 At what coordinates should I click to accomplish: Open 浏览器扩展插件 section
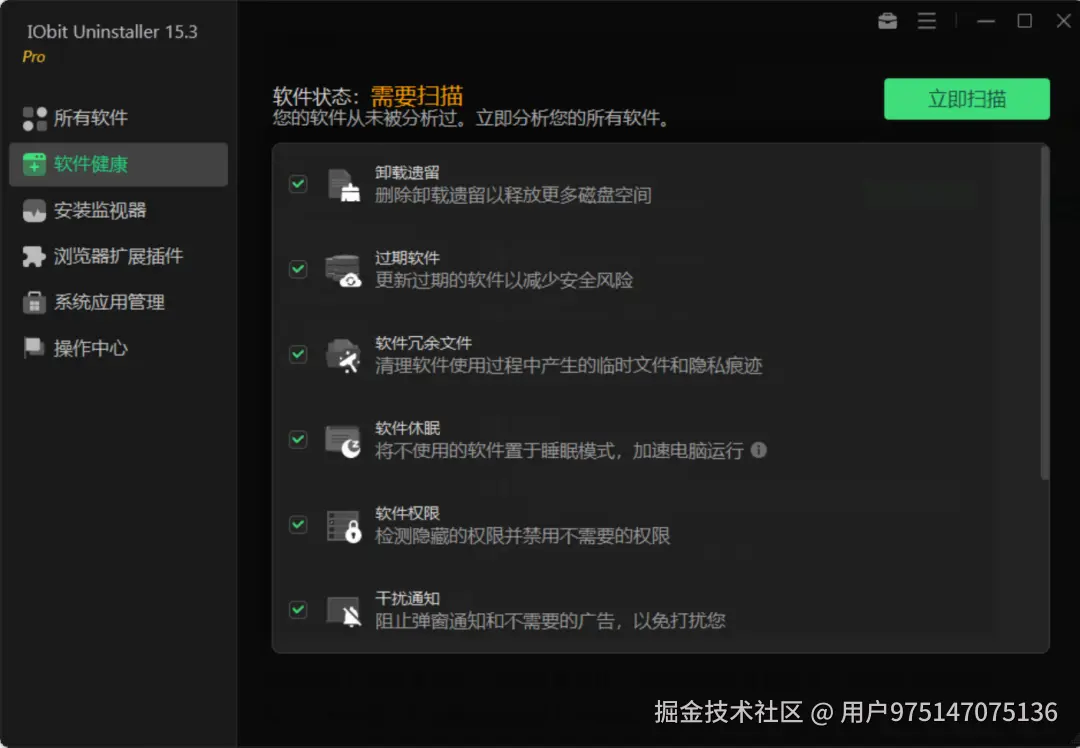[x=118, y=256]
